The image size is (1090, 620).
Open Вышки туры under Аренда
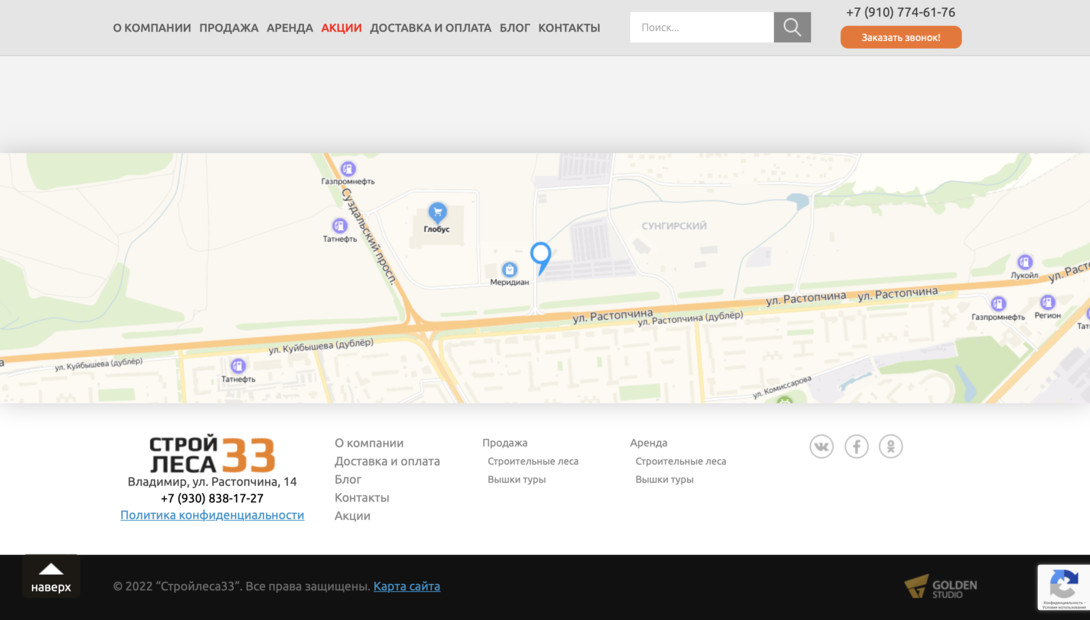[x=665, y=479]
